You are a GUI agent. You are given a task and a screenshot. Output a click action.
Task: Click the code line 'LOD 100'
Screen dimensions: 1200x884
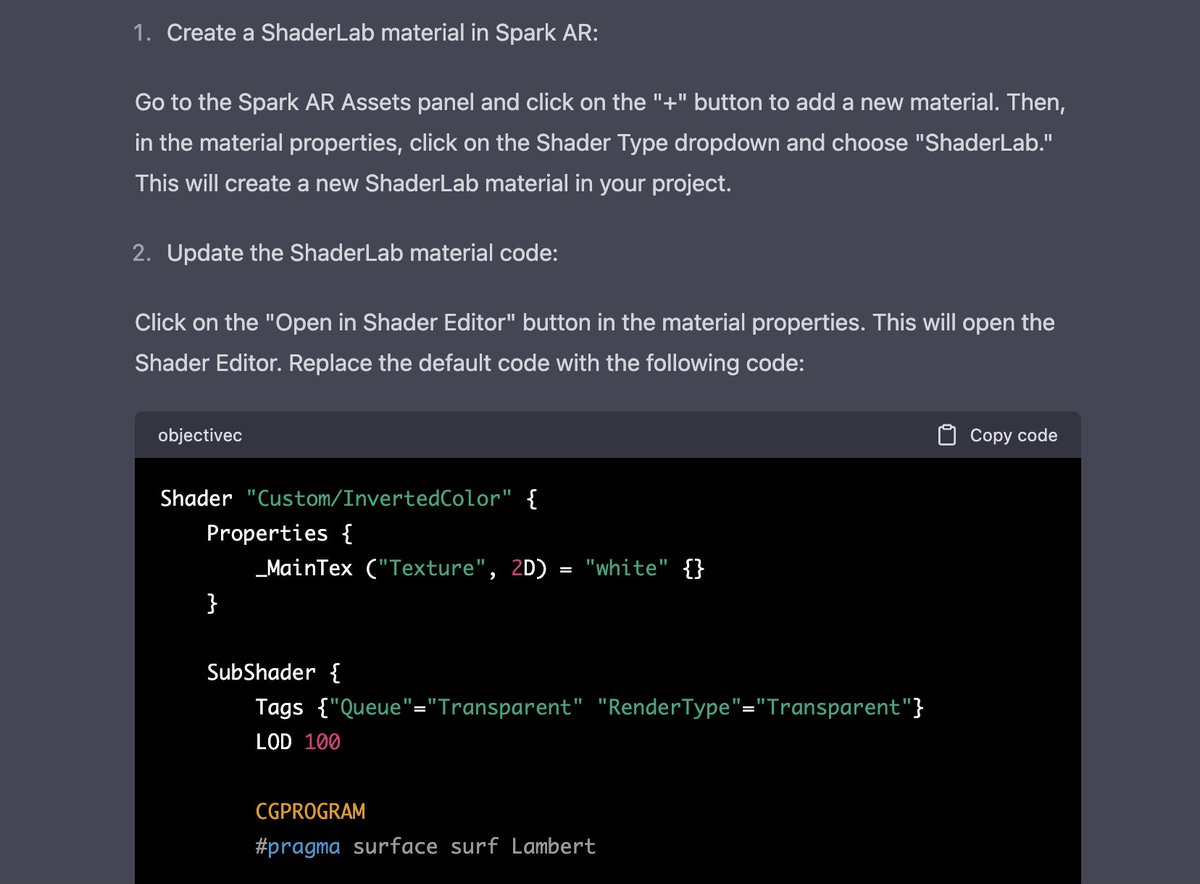(x=297, y=742)
